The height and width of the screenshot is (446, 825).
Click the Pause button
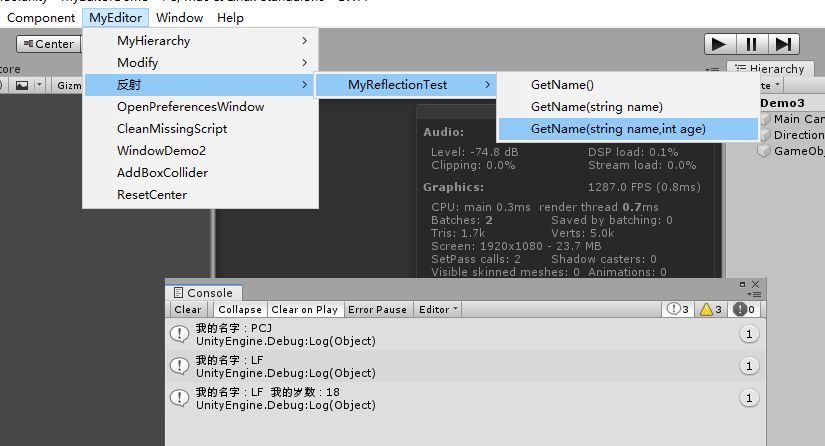point(751,44)
